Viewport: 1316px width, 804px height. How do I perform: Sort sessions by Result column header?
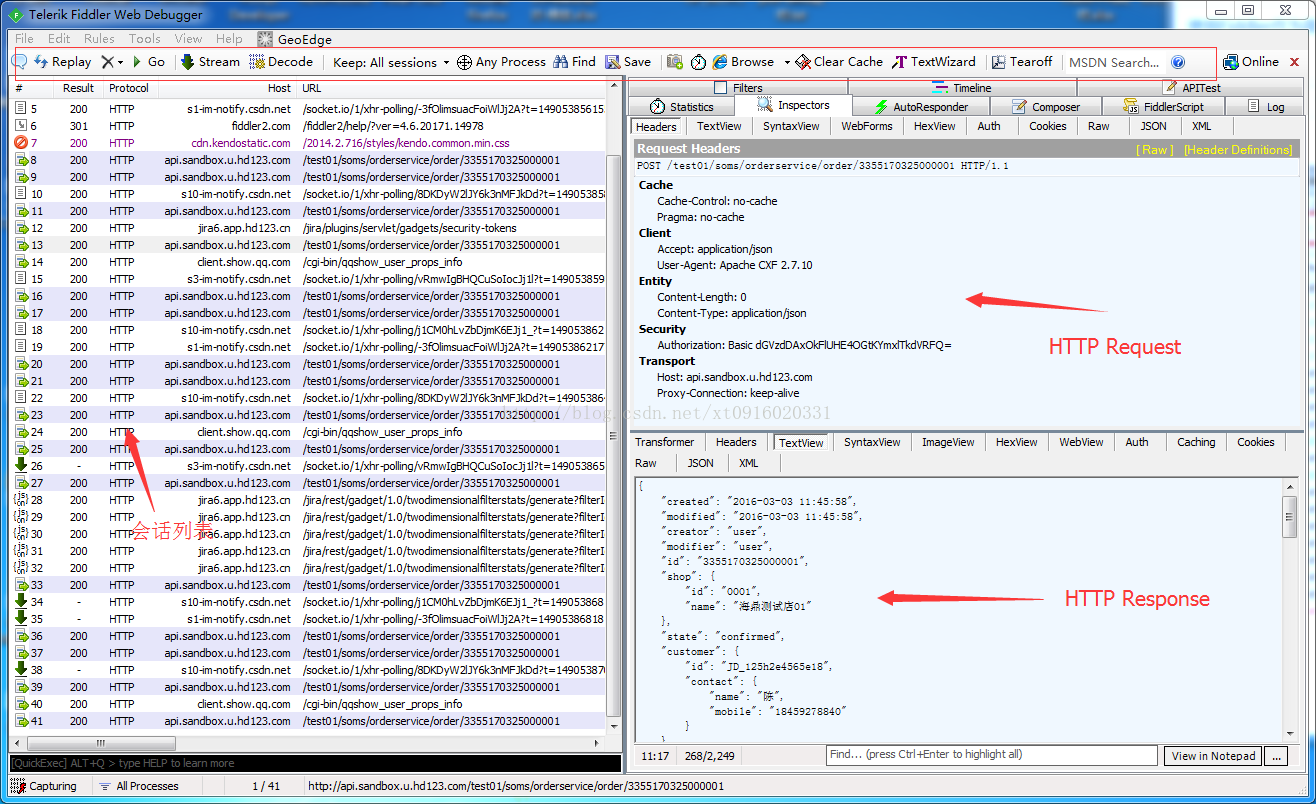coord(78,88)
